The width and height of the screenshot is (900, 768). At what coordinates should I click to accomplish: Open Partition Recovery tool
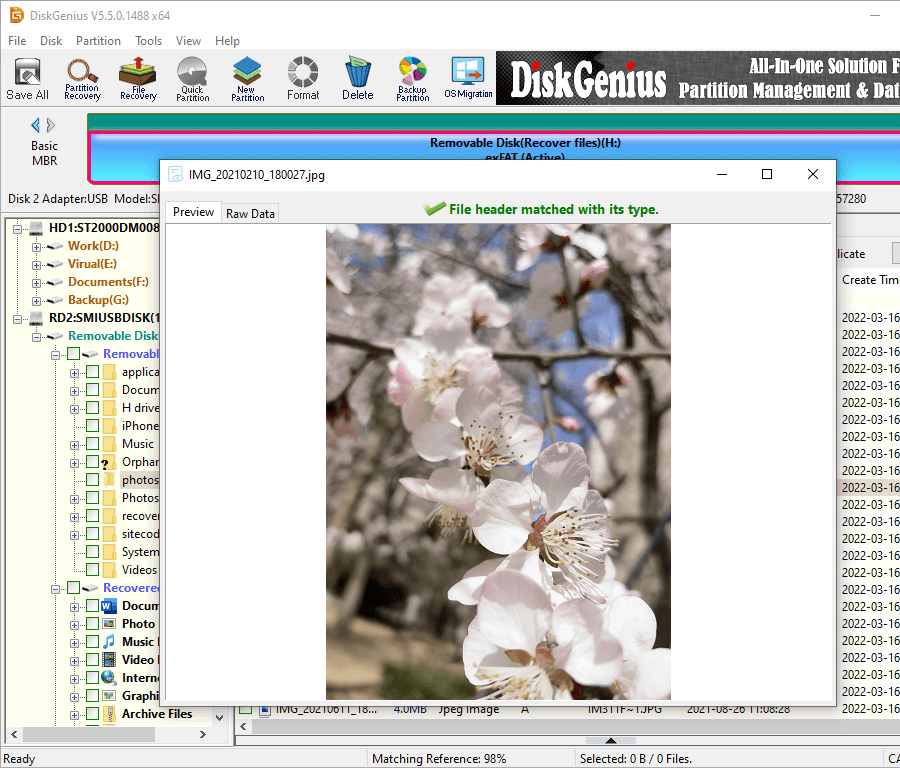click(x=82, y=78)
